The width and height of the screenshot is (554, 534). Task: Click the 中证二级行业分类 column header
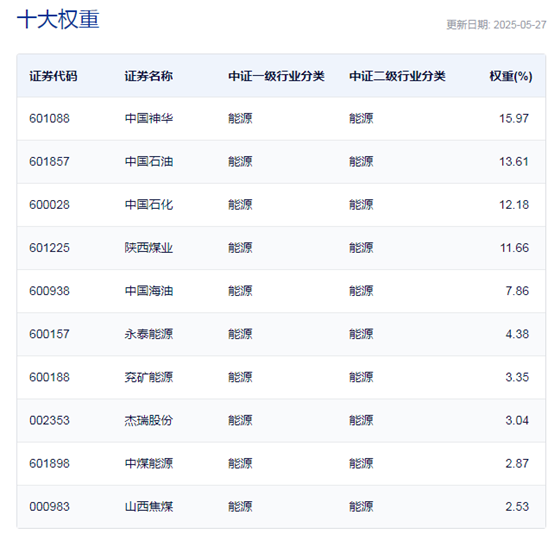point(397,76)
